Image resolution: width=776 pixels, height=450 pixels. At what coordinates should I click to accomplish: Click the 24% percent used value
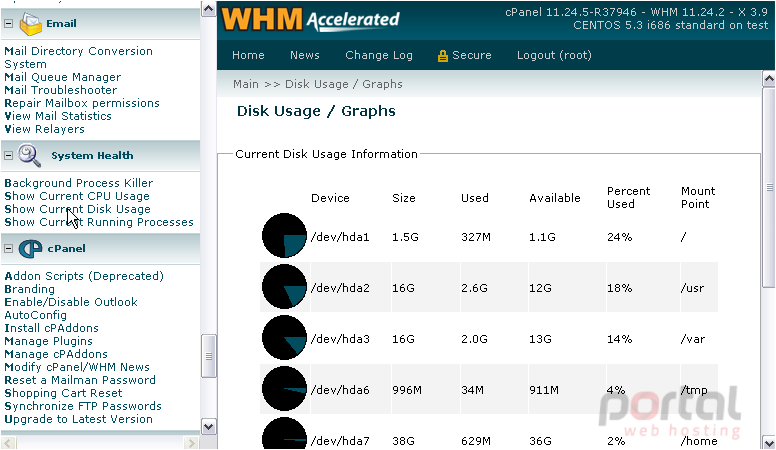[619, 237]
